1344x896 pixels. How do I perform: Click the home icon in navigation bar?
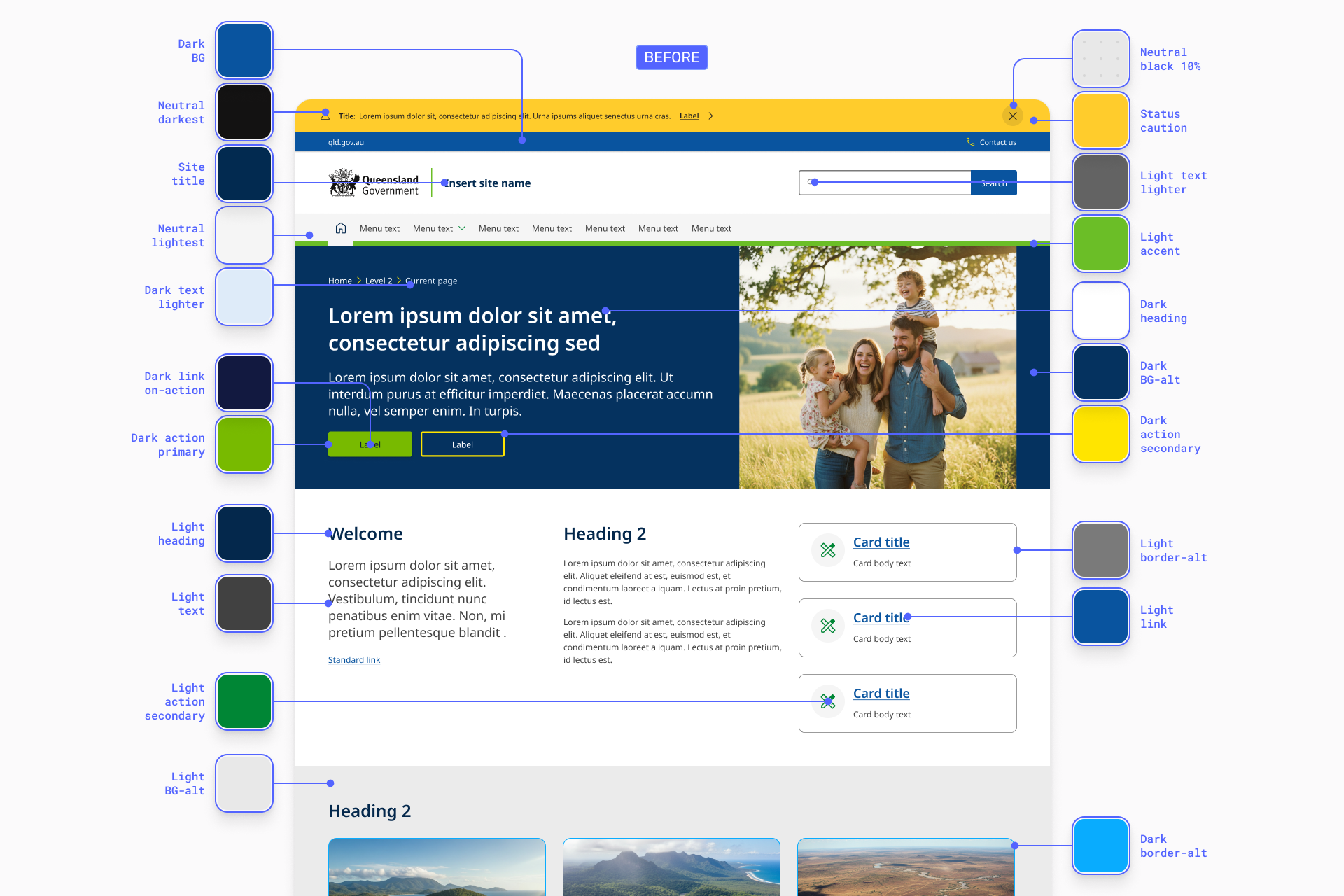click(x=341, y=228)
